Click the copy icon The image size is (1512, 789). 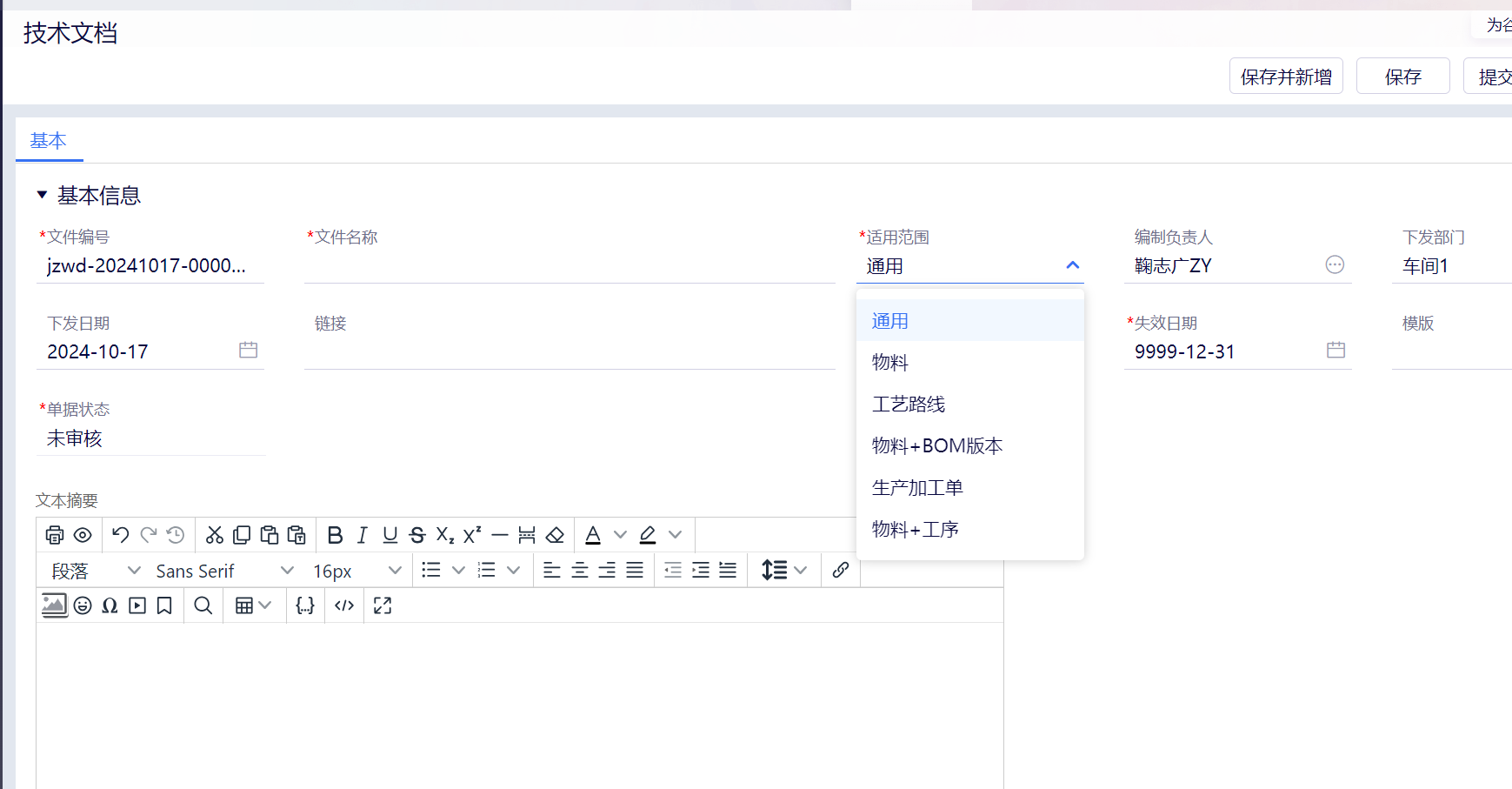pyautogui.click(x=242, y=535)
